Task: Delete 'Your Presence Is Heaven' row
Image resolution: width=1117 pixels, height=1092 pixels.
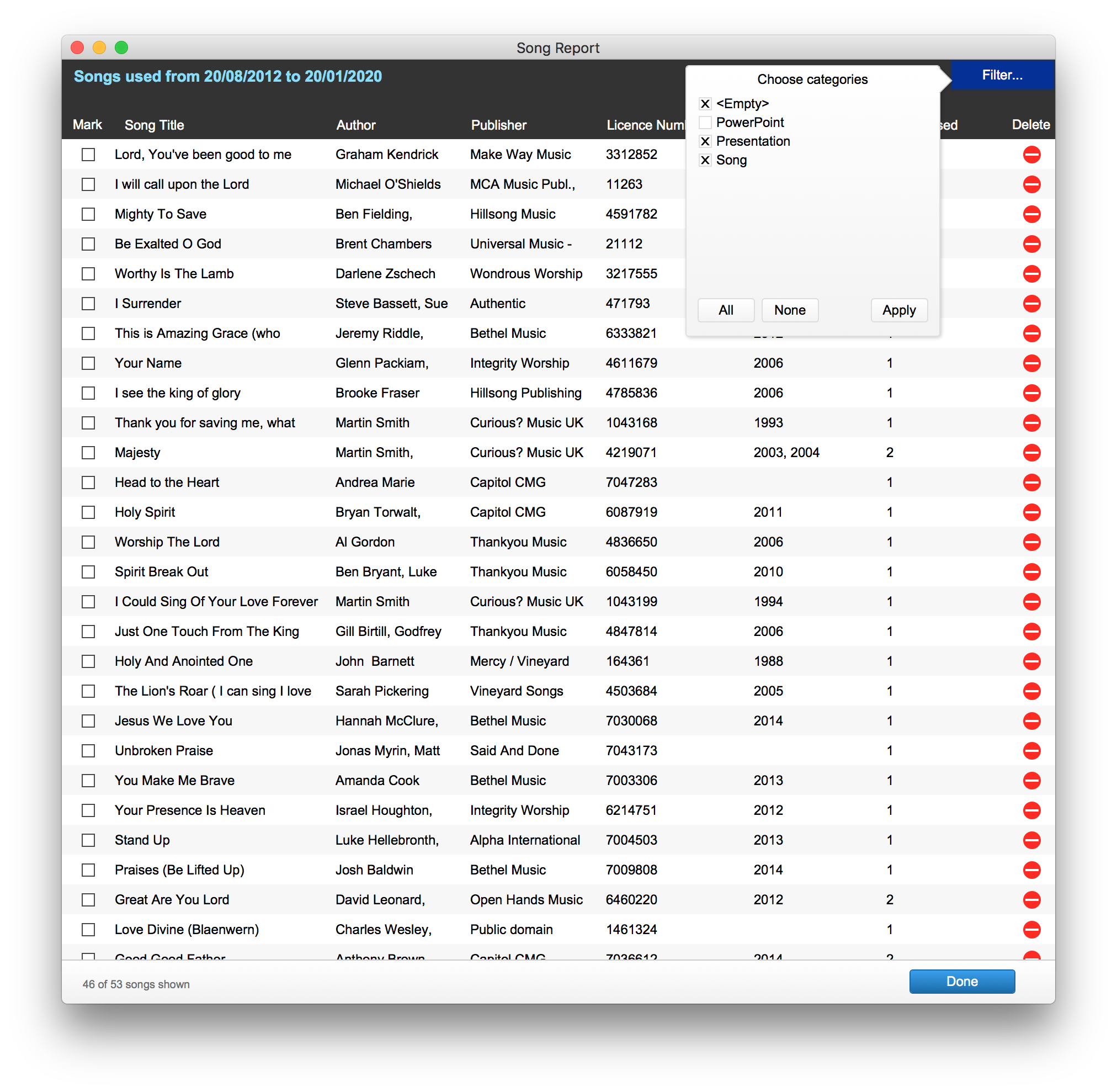Action: [x=1031, y=810]
